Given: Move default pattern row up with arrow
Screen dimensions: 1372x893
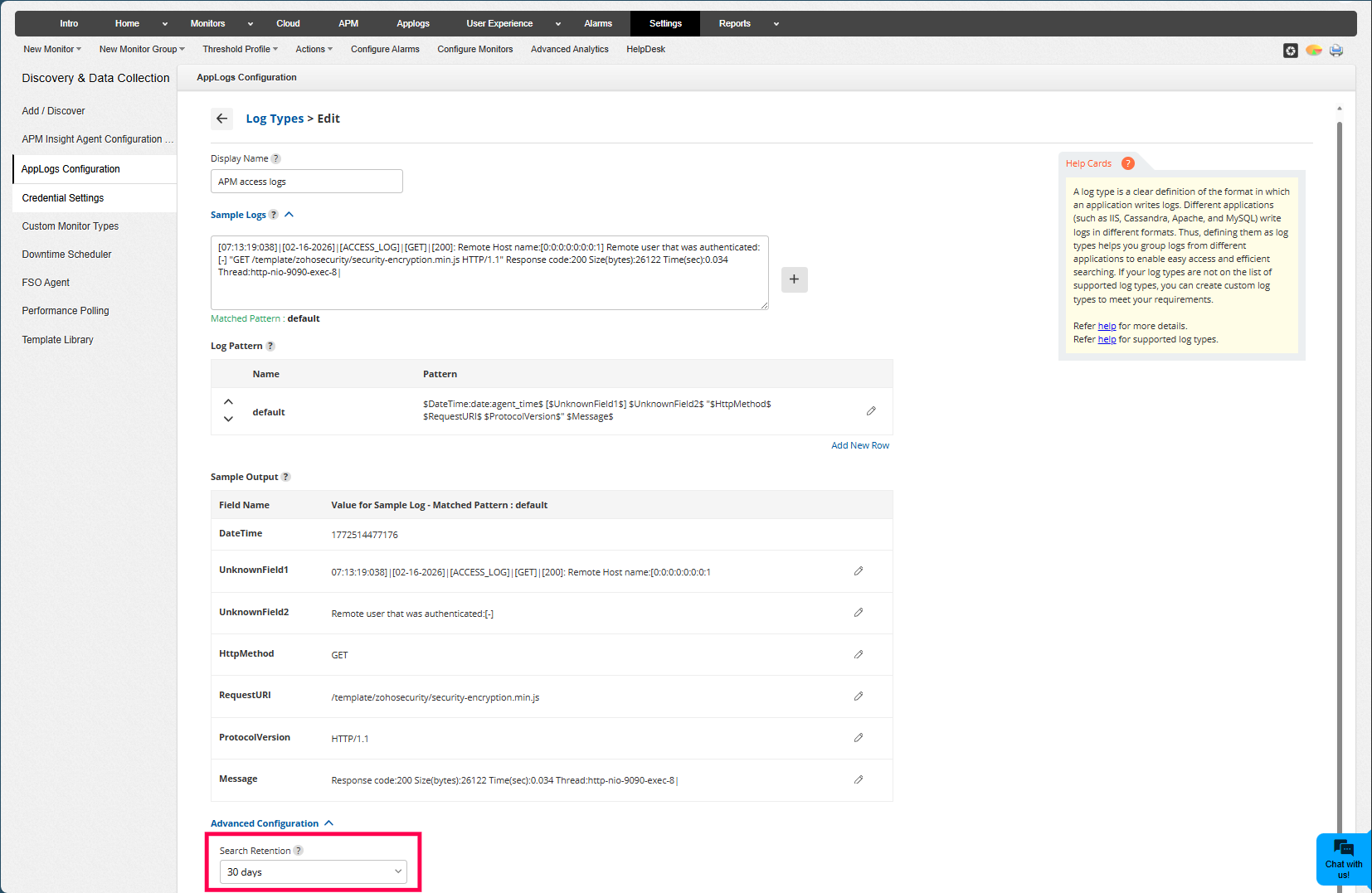Looking at the screenshot, I should point(228,402).
